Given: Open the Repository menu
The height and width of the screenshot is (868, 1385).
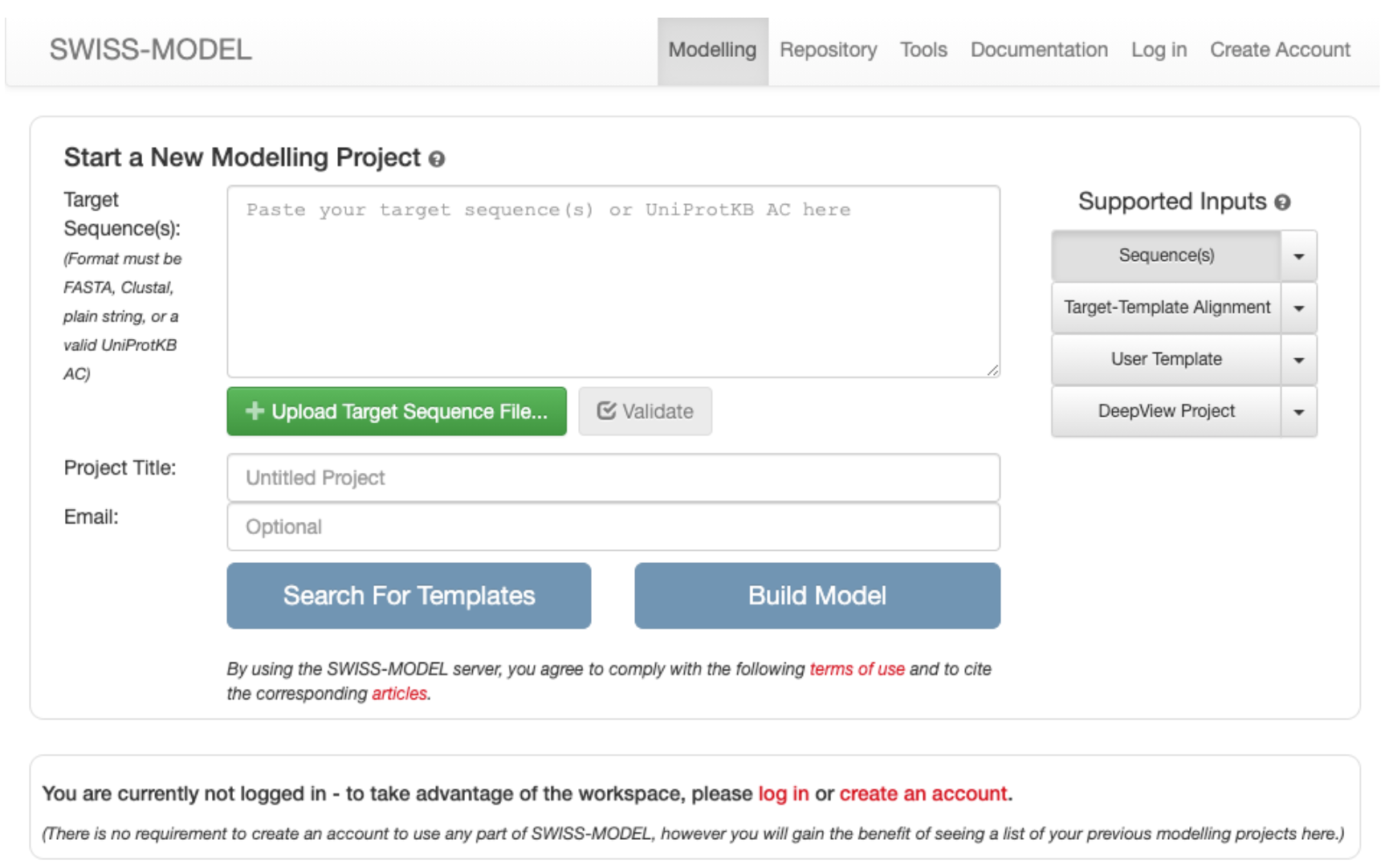Looking at the screenshot, I should coord(828,51).
